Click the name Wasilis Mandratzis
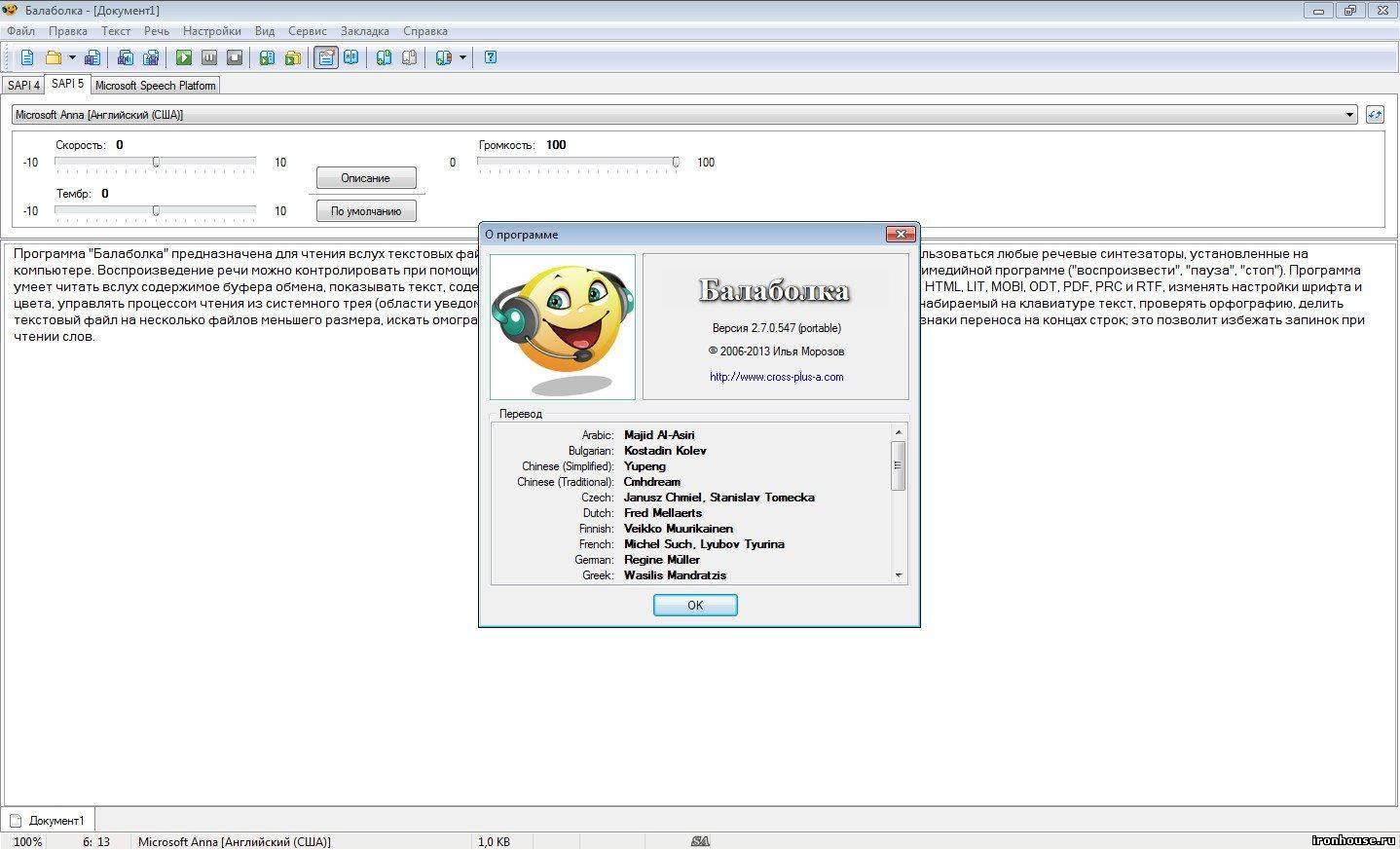 [x=675, y=575]
